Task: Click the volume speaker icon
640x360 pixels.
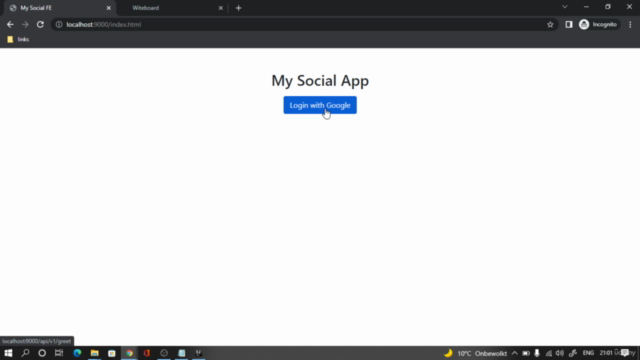Action: click(x=560, y=353)
